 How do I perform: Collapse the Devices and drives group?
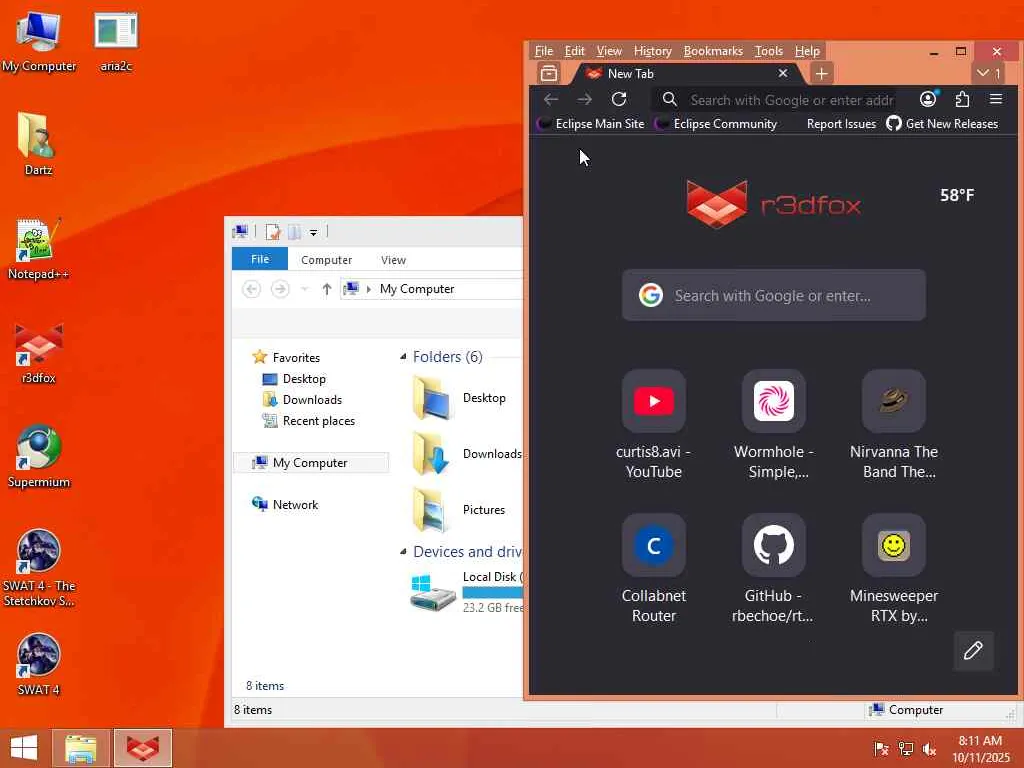(403, 552)
